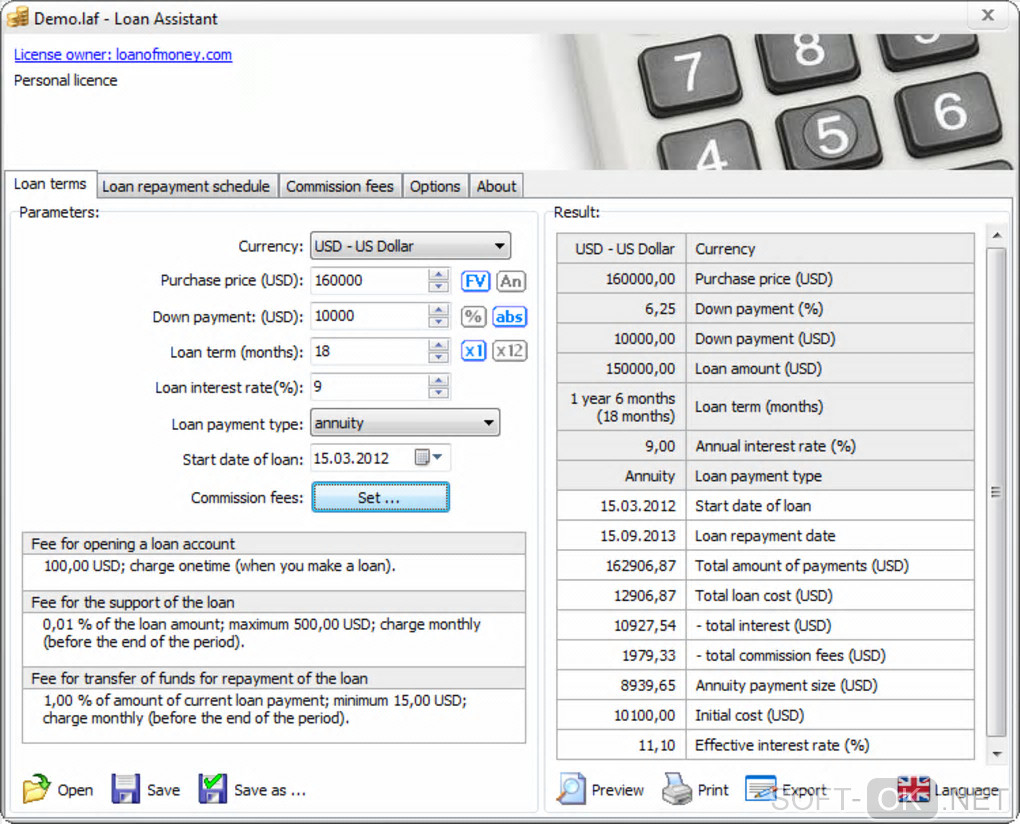This screenshot has width=1020, height=824.
Task: Open the start date calendar picker
Action: (429, 458)
